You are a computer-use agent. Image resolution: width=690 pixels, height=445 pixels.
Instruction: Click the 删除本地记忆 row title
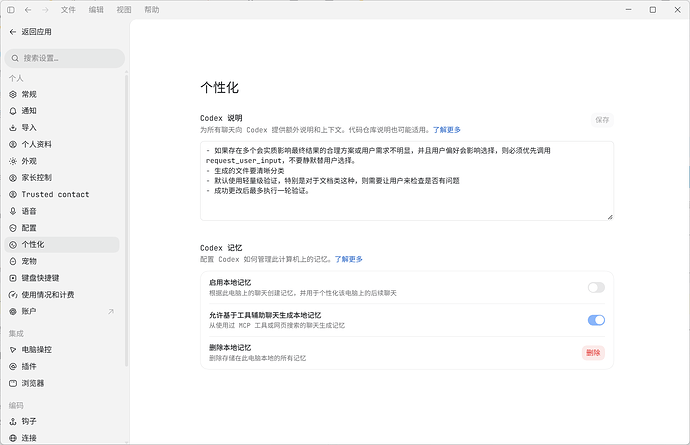coord(230,348)
